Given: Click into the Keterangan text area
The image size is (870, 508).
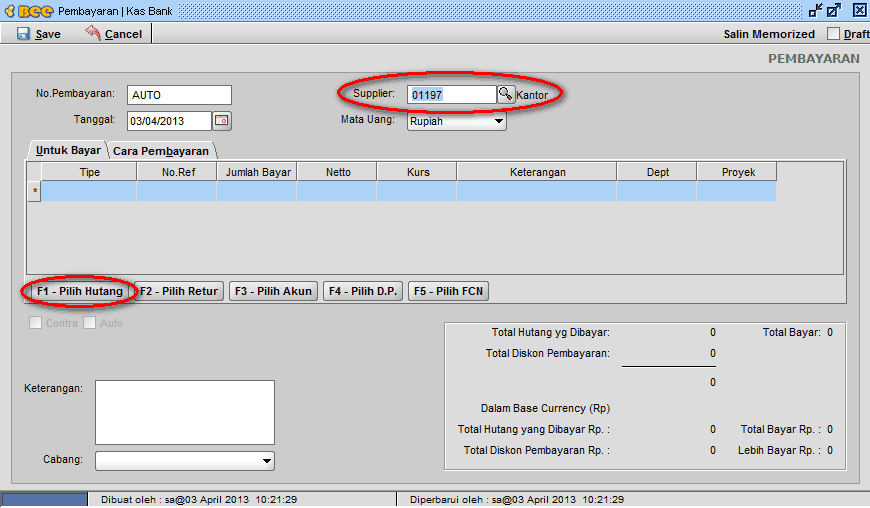Looking at the screenshot, I should [x=184, y=411].
